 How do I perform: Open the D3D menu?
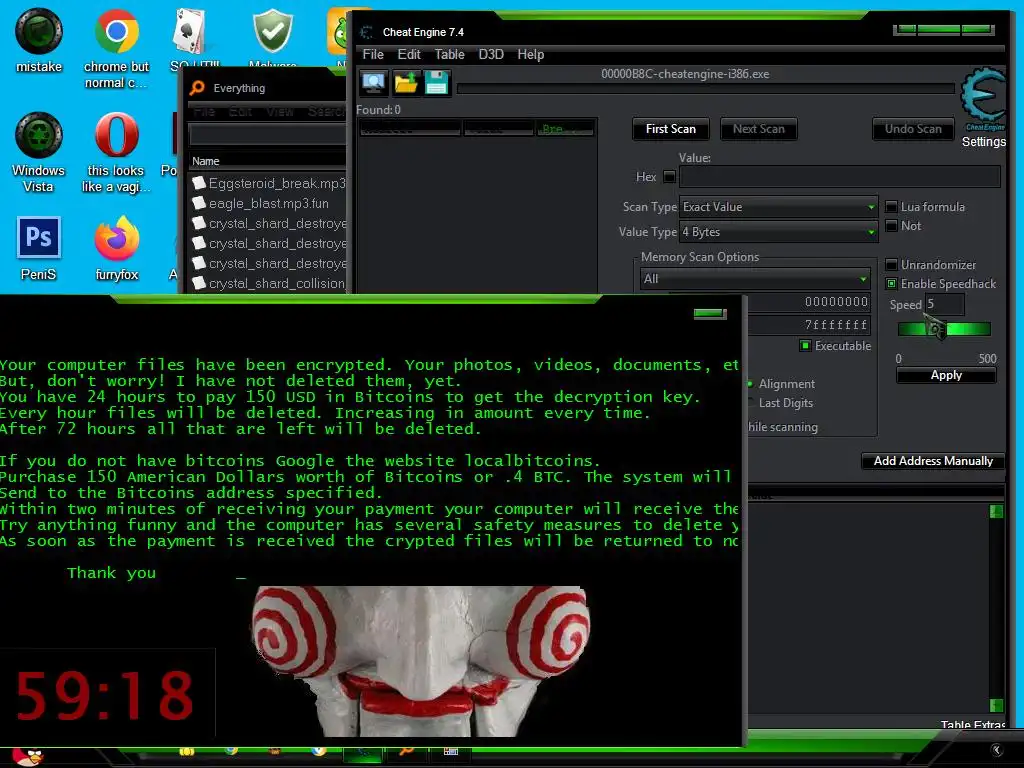(x=491, y=54)
